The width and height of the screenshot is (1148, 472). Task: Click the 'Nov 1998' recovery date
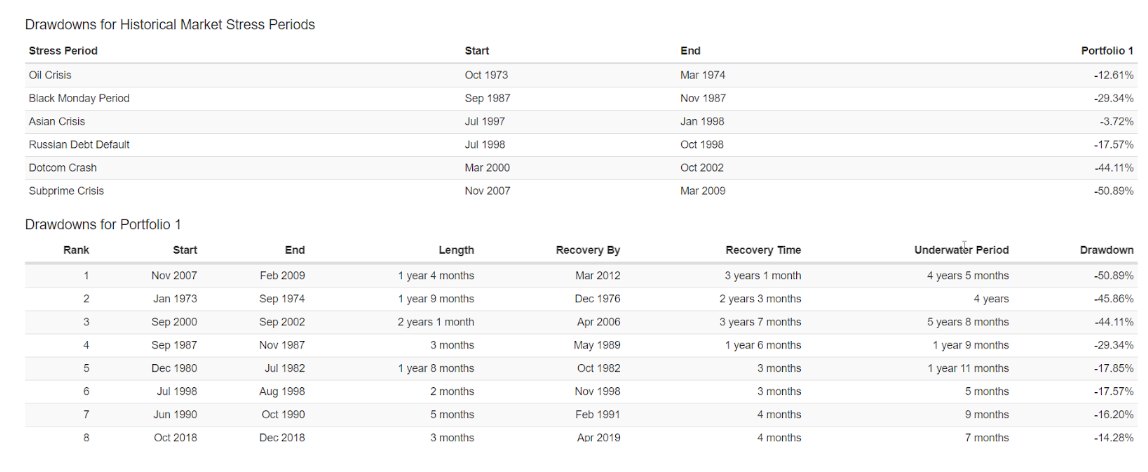click(x=597, y=392)
